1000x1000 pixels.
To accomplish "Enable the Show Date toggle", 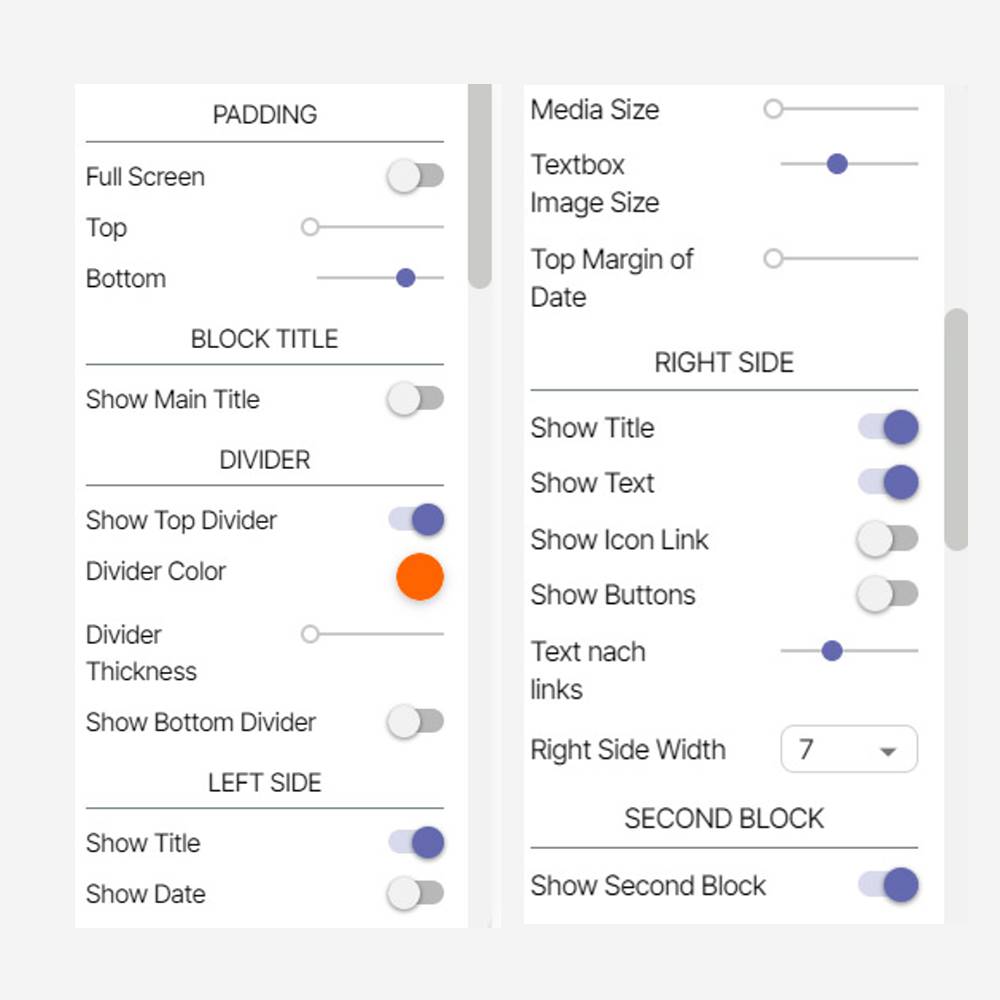I will point(416,894).
